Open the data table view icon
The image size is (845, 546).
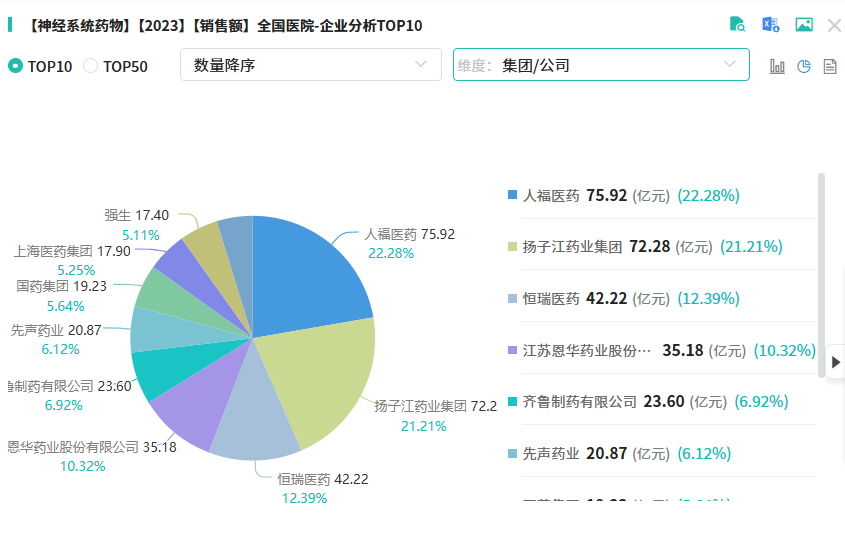click(830, 66)
